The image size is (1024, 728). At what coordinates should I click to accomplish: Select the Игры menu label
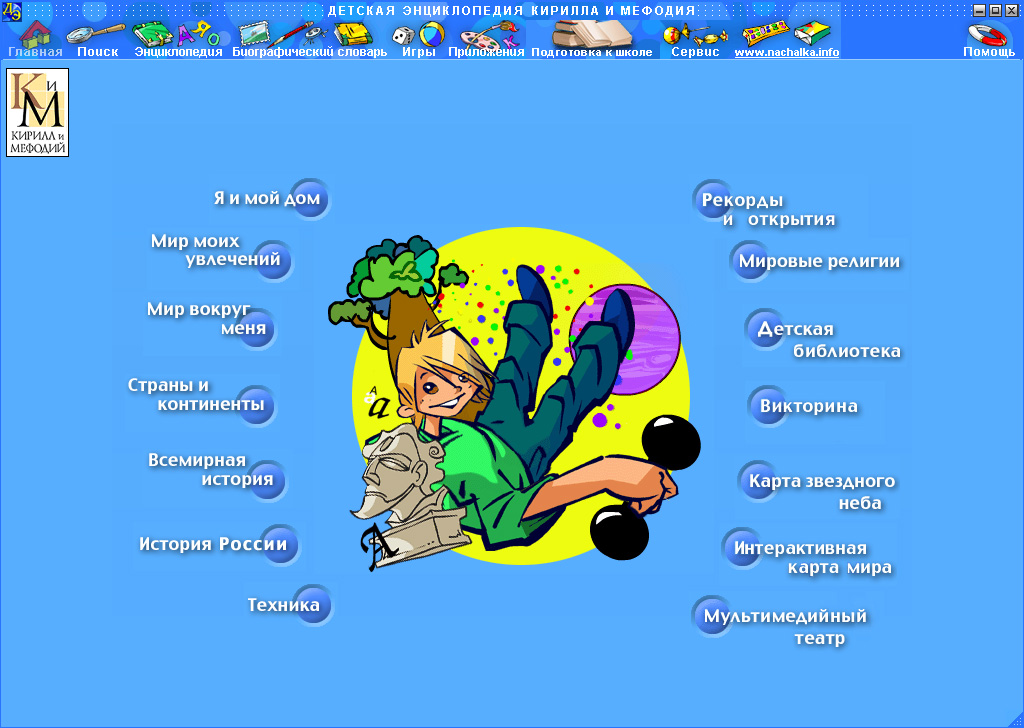click(x=419, y=52)
